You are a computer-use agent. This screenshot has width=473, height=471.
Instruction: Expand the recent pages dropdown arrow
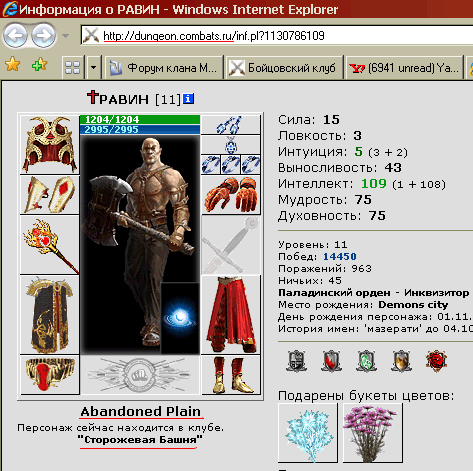tap(65, 35)
